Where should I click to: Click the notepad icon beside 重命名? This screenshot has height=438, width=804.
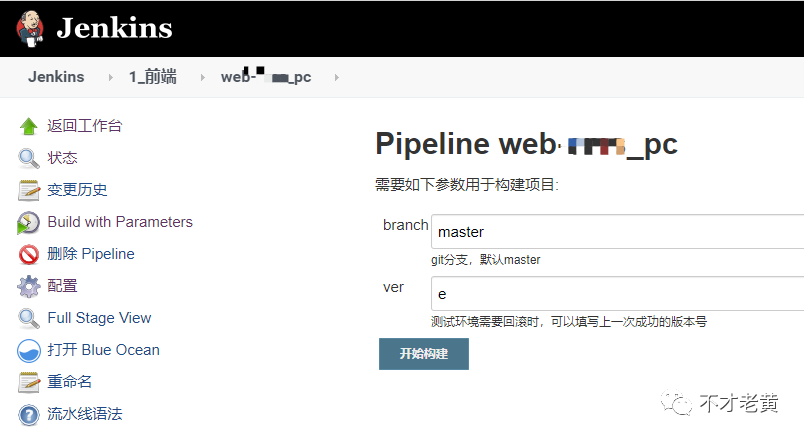coord(29,383)
